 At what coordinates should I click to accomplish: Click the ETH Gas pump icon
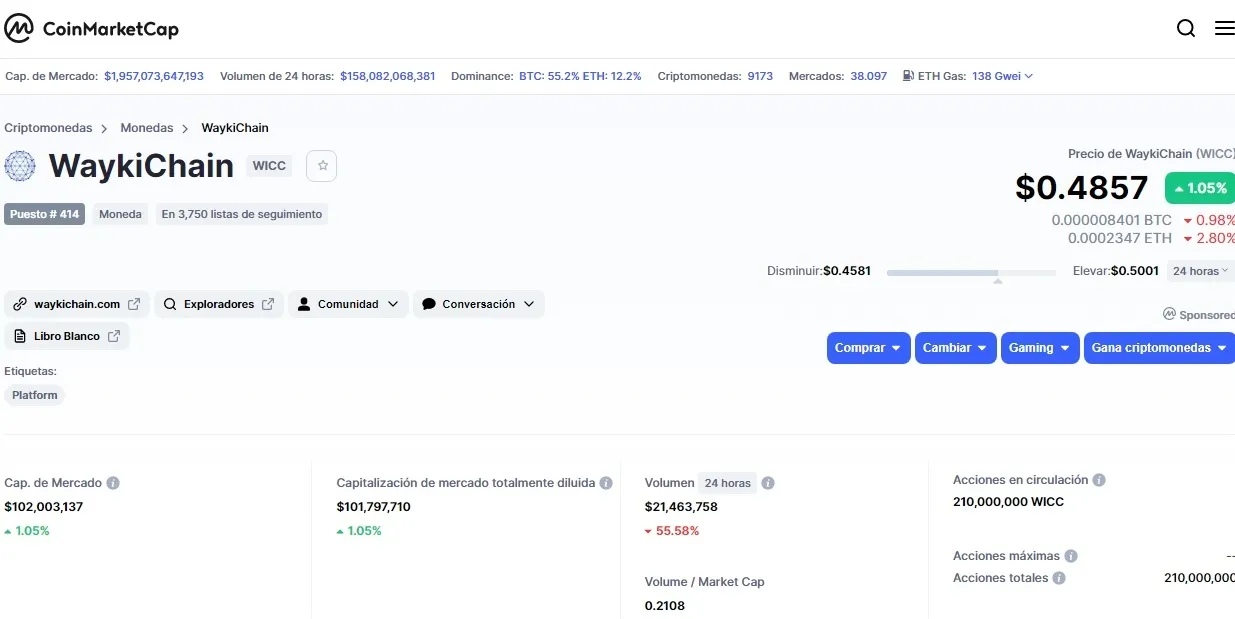[x=908, y=76]
